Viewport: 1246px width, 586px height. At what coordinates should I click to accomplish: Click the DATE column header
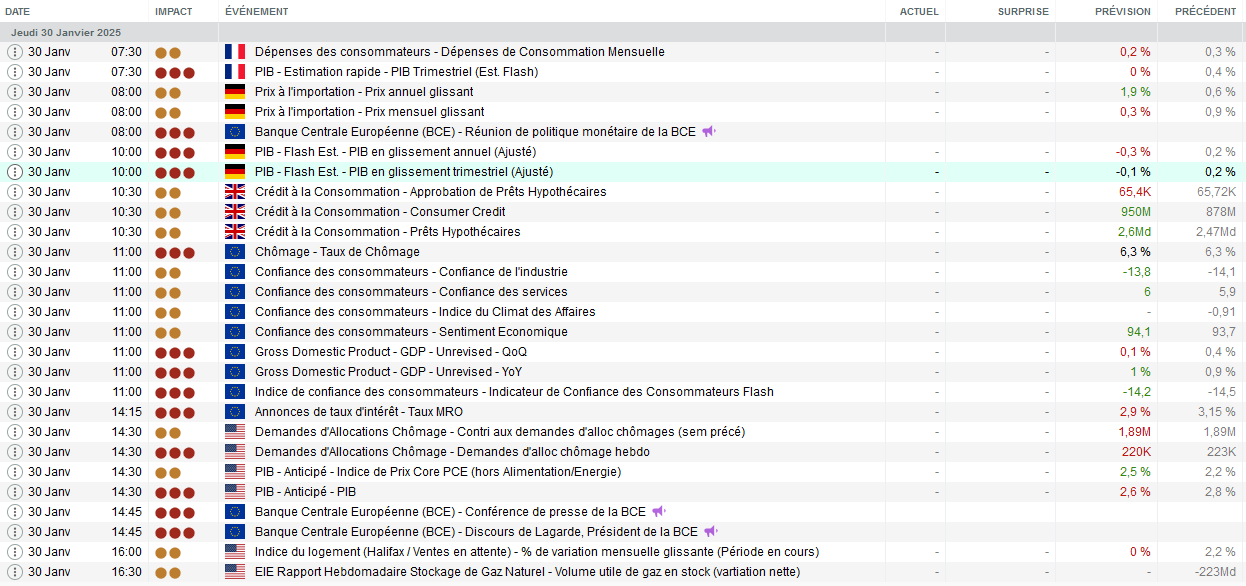click(18, 11)
